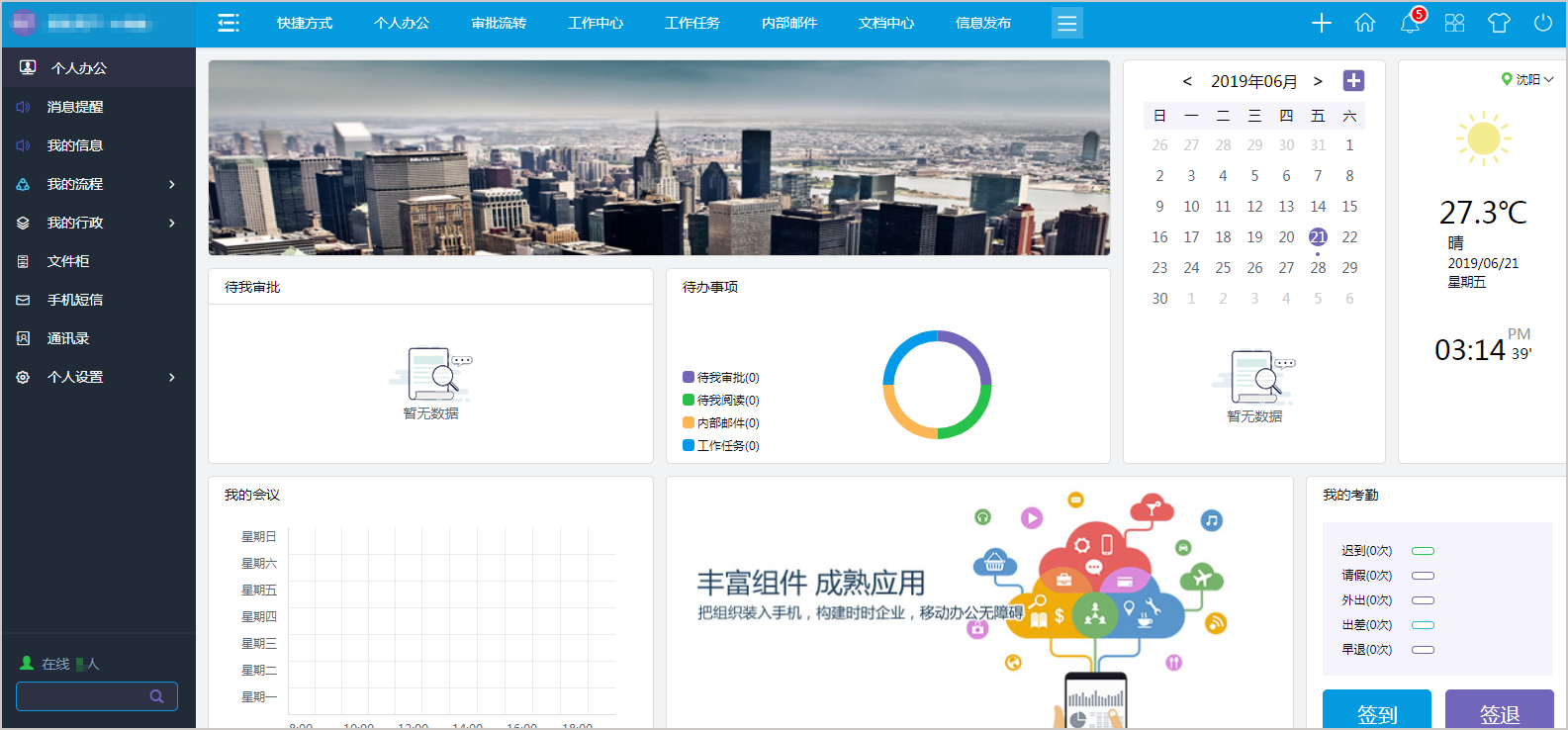This screenshot has width=1568, height=730.
Task: Click the city skyline banner image
Action: point(659,157)
